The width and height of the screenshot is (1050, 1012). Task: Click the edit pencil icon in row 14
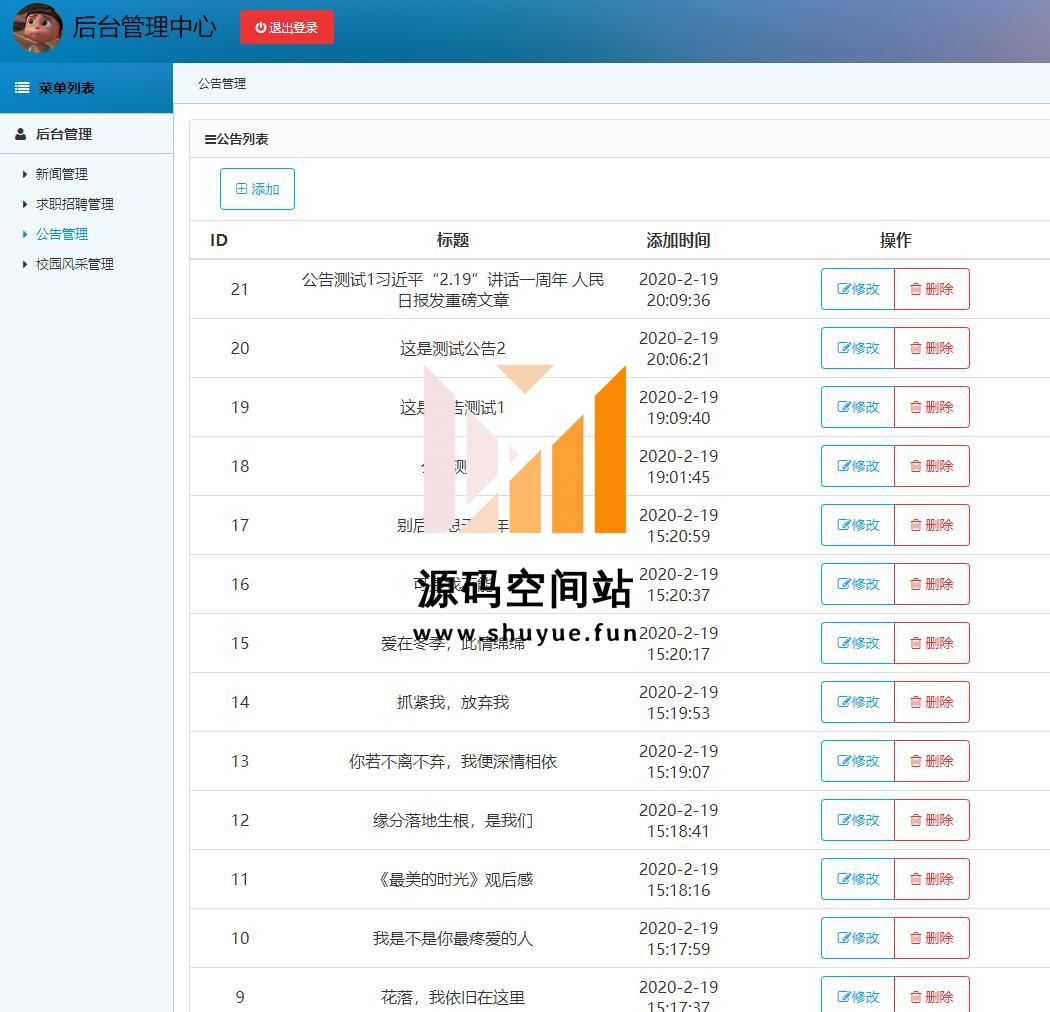click(843, 702)
